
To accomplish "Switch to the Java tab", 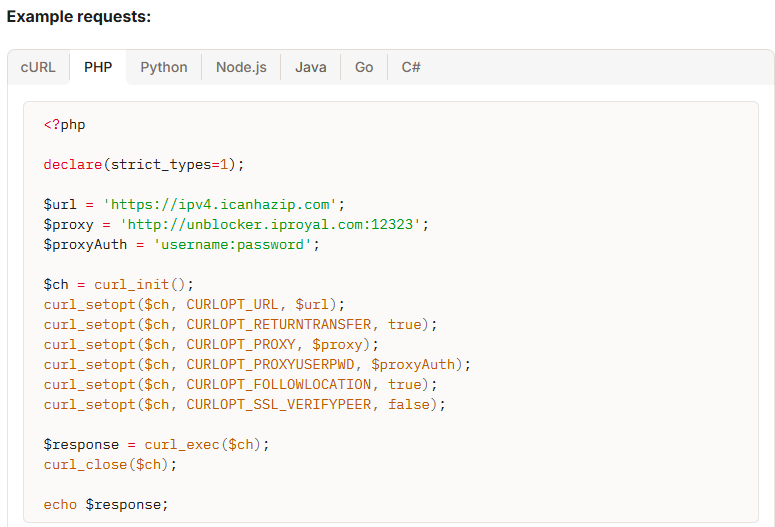I will point(311,67).
